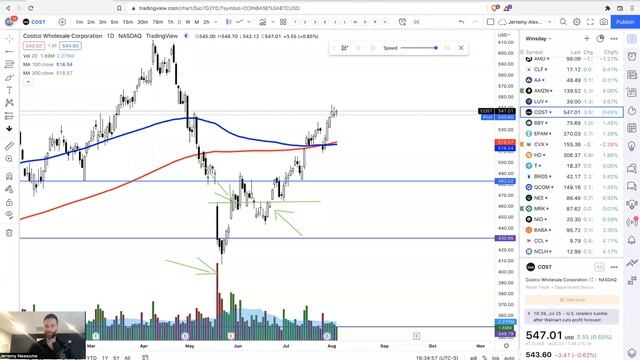The image size is (640, 360).
Task: Click the replay play button
Action: pyautogui.click(x=359, y=48)
